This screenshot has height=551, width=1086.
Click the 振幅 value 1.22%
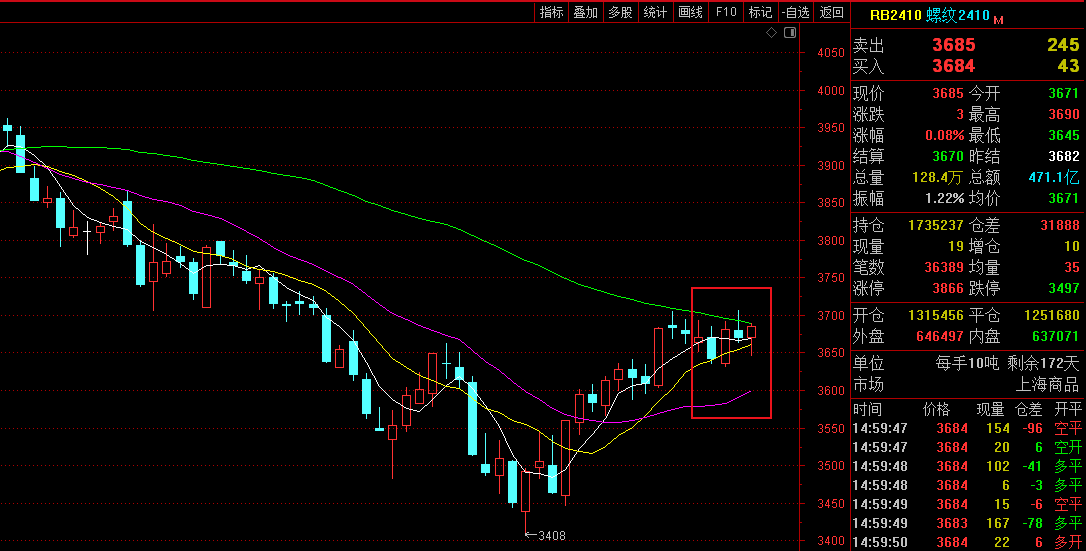click(x=945, y=198)
